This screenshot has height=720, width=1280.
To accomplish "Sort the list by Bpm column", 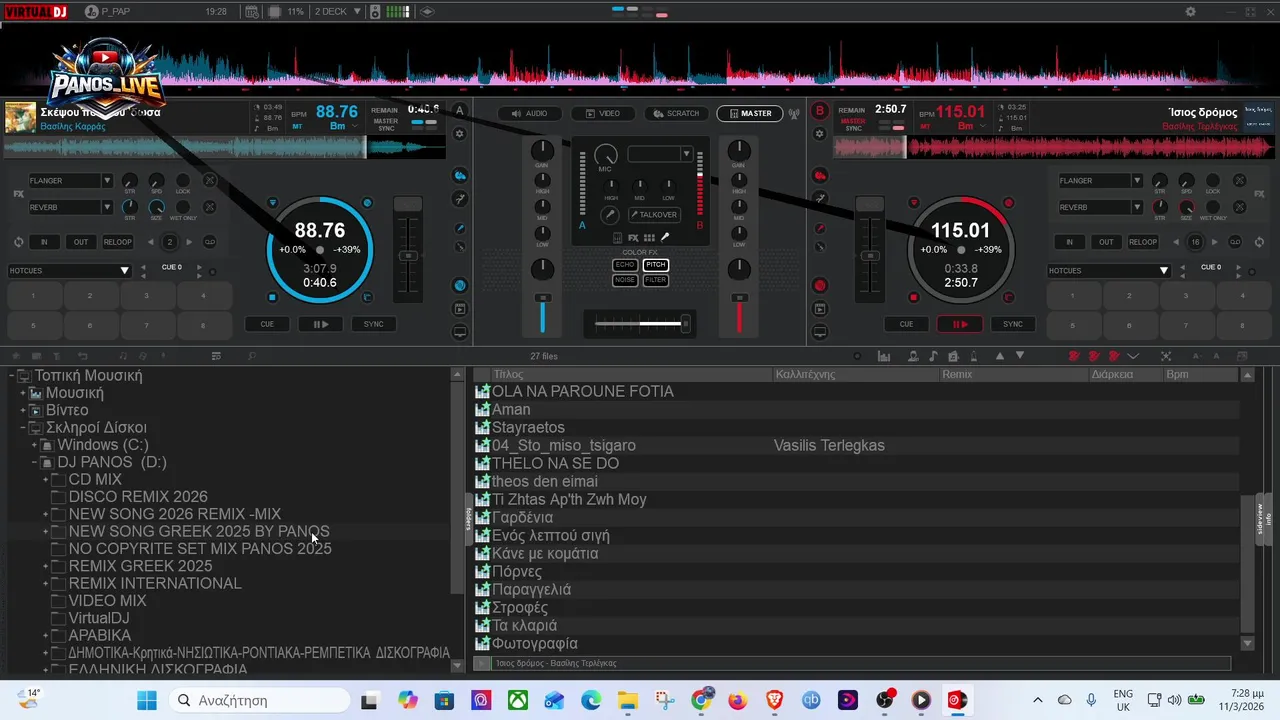I will coord(1200,374).
